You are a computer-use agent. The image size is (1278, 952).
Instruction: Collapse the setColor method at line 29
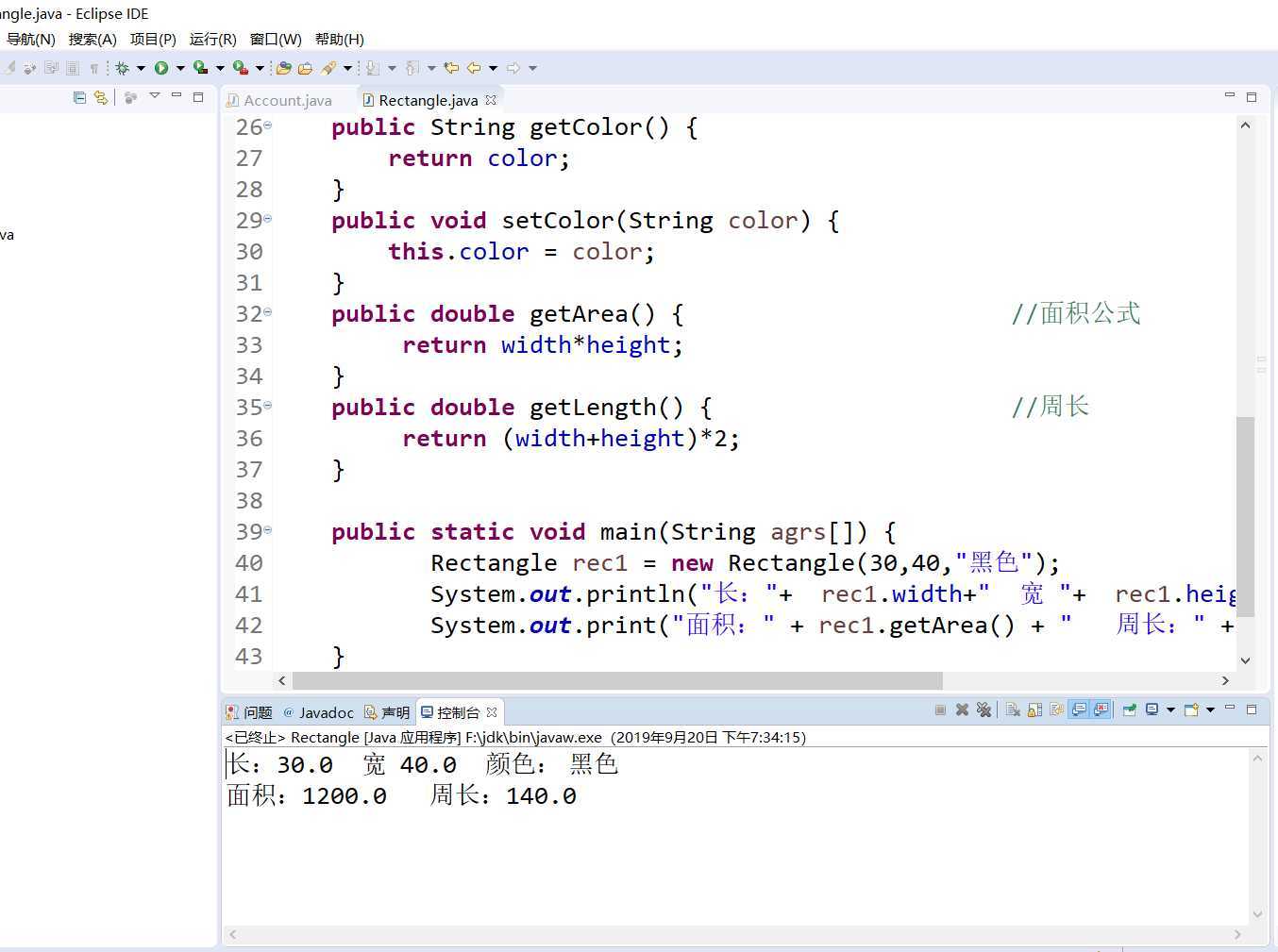[268, 218]
